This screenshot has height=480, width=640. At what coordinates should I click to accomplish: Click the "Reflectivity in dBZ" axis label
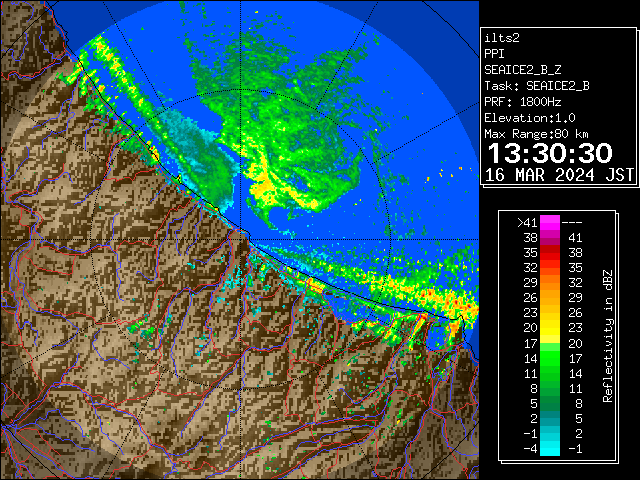[x=608, y=336]
